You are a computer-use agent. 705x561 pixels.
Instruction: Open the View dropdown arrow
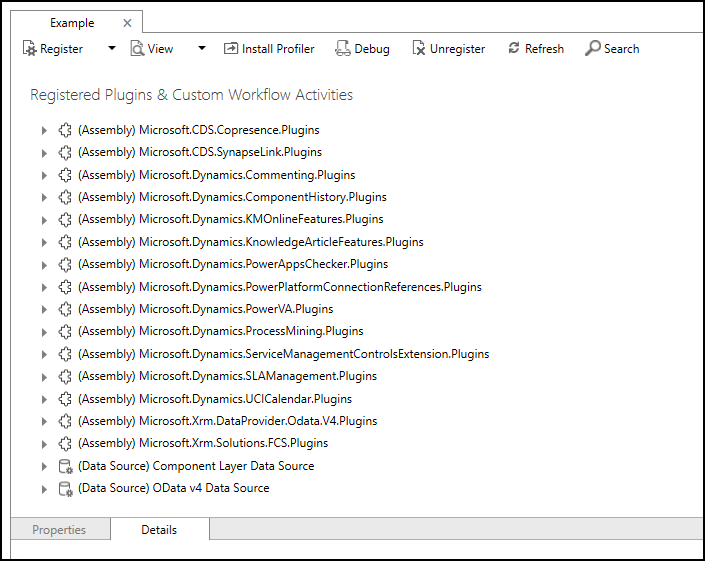(x=201, y=49)
